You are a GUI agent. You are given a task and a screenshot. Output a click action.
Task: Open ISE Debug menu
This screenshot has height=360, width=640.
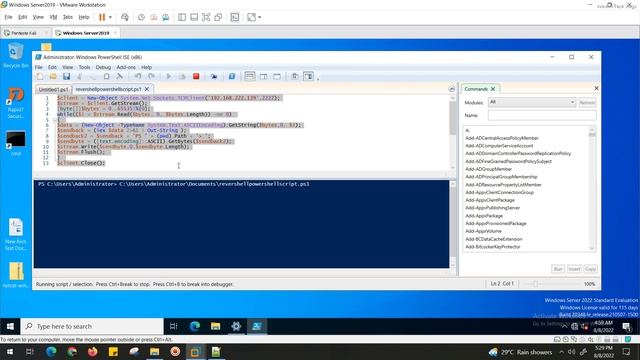pyautogui.click(x=103, y=67)
